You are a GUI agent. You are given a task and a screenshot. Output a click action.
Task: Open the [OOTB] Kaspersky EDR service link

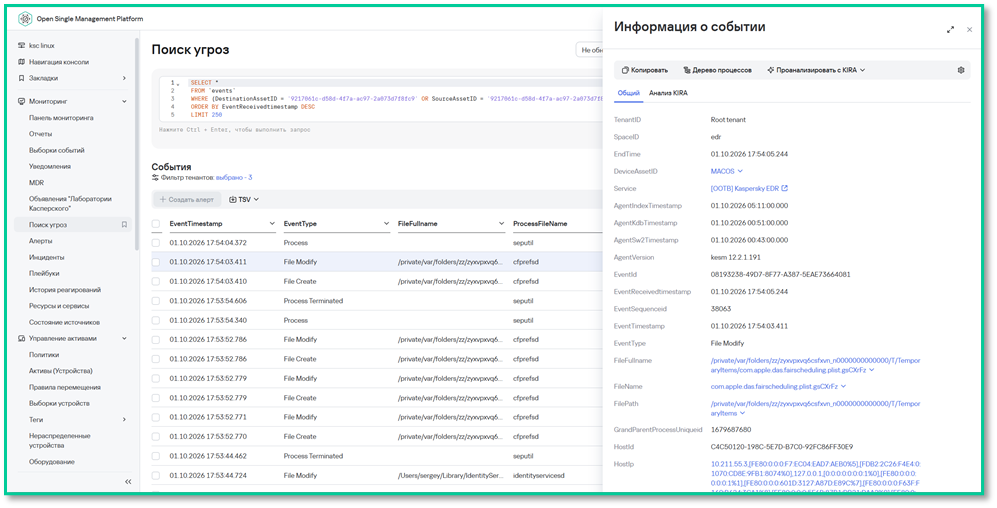[x=749, y=189]
